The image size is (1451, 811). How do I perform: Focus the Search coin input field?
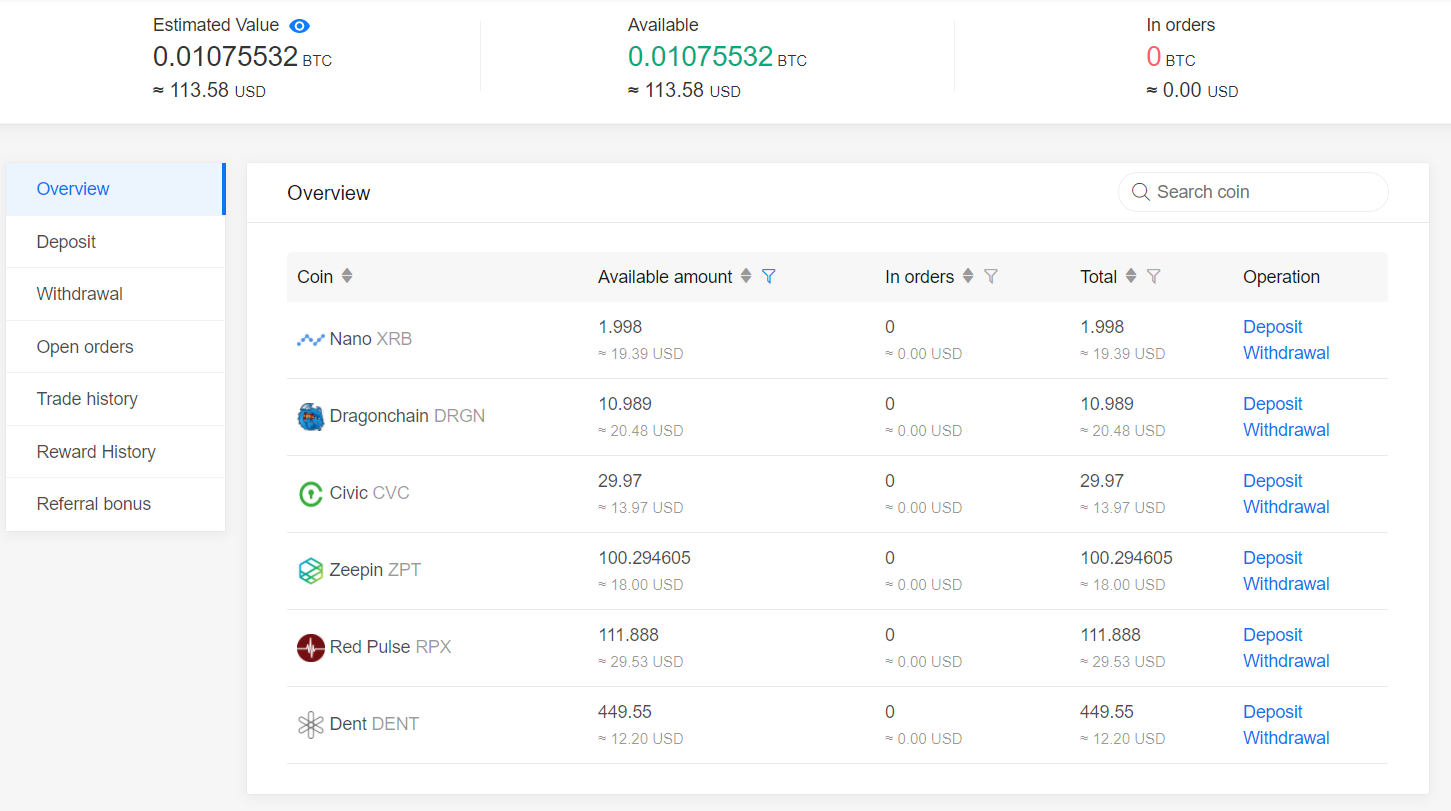coord(1253,192)
